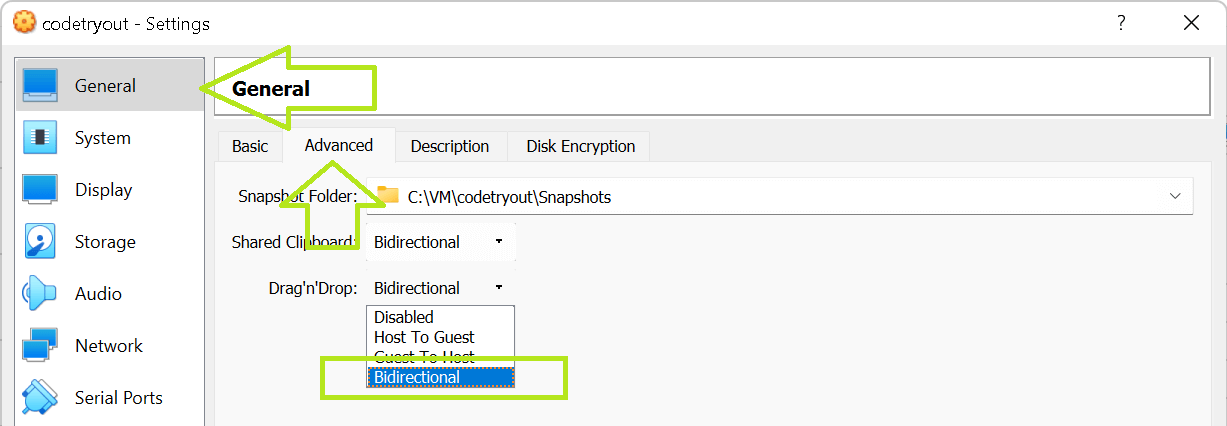Open the Serial Ports connector icon
Image resolution: width=1227 pixels, height=426 pixels.
coord(40,398)
